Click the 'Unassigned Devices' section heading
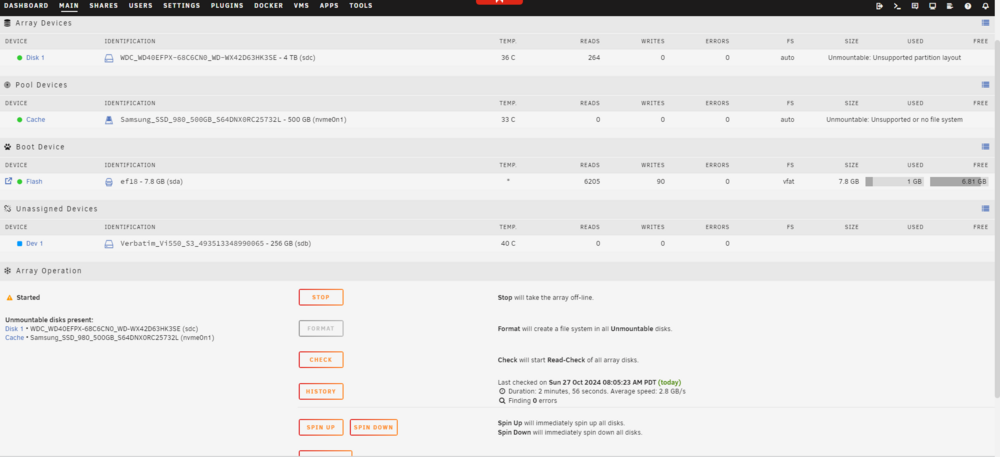Screen dimensions: 1000x457 pyautogui.click(x=57, y=209)
